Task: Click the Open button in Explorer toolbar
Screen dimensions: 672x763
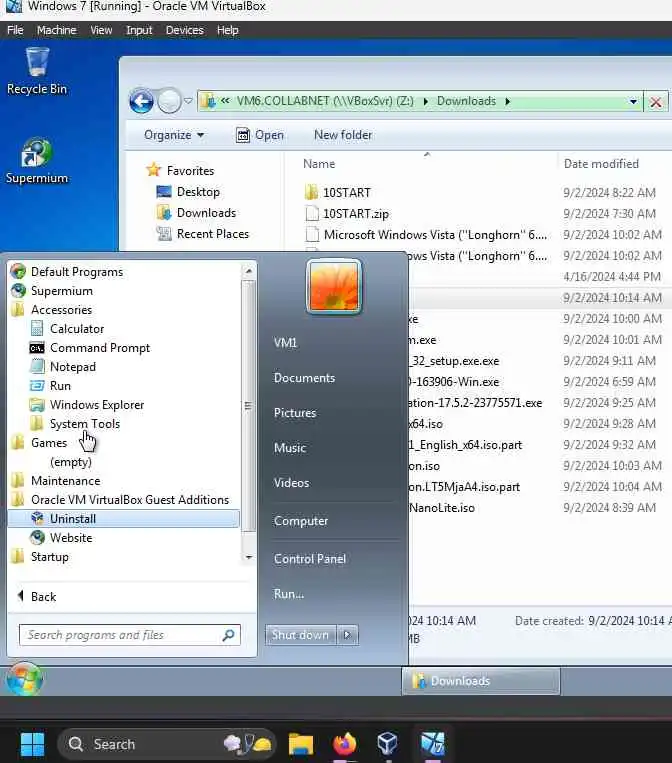Action: 260,135
